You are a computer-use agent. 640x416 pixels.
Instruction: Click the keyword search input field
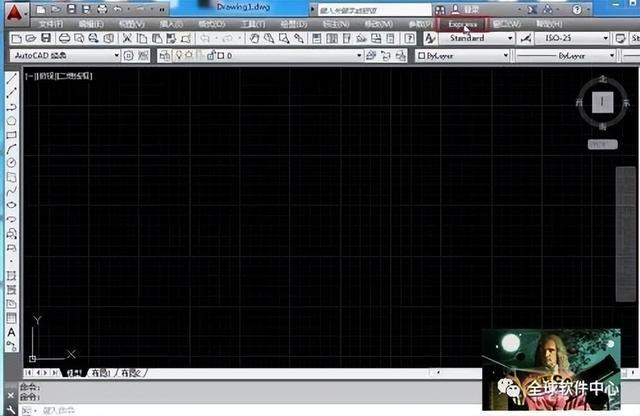click(374, 10)
